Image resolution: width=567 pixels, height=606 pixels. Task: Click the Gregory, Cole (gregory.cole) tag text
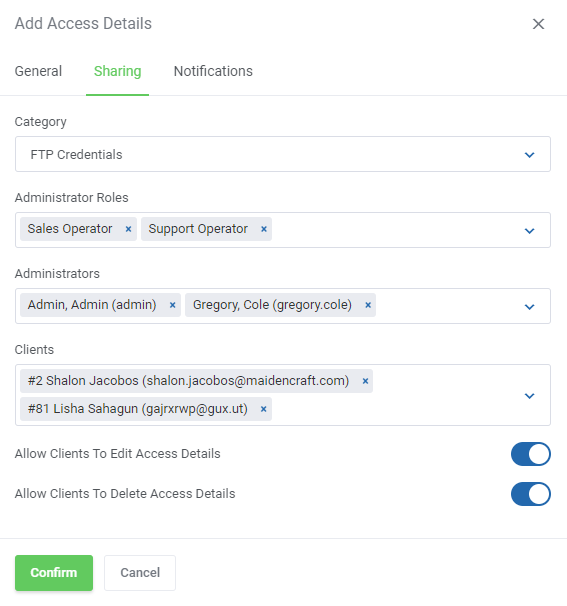coord(272,305)
